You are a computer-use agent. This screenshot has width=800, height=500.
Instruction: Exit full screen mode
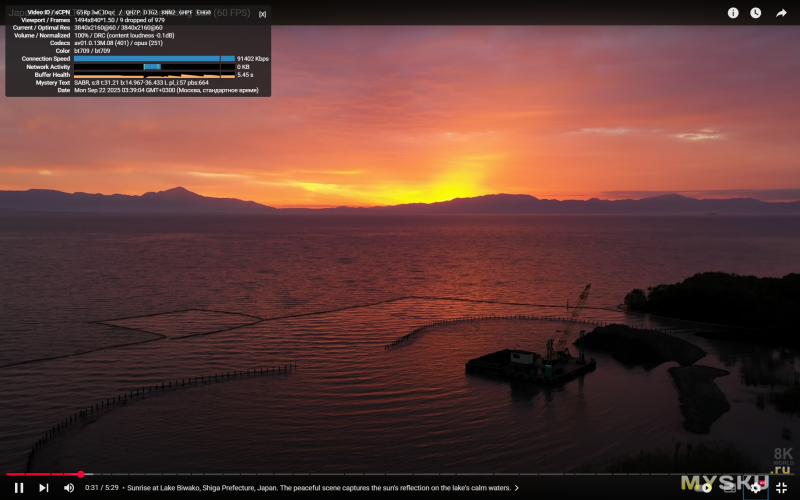pyautogui.click(x=781, y=488)
